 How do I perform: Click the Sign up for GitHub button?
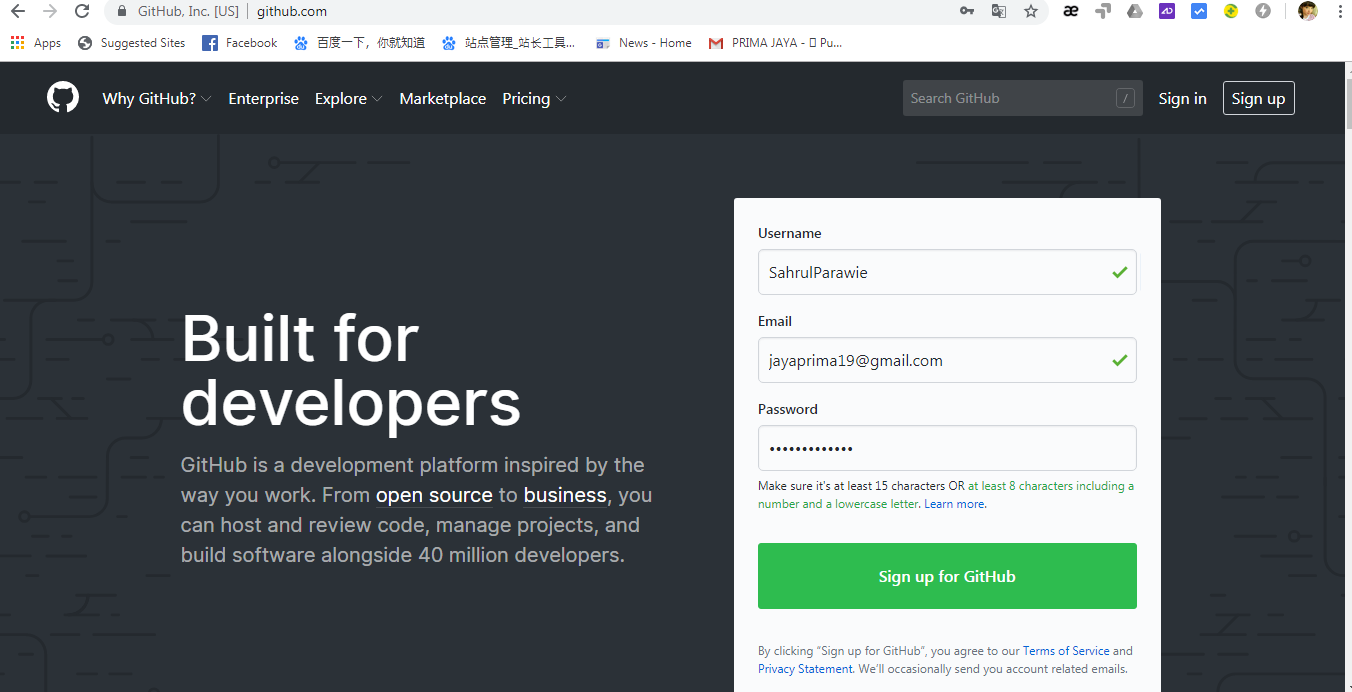point(947,576)
